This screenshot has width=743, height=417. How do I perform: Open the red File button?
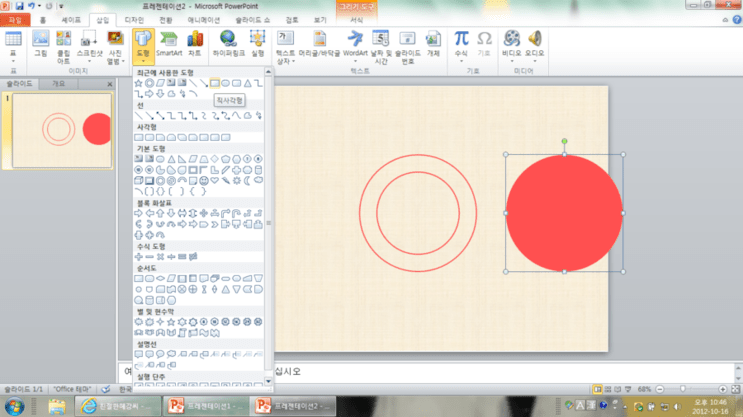tap(15, 20)
